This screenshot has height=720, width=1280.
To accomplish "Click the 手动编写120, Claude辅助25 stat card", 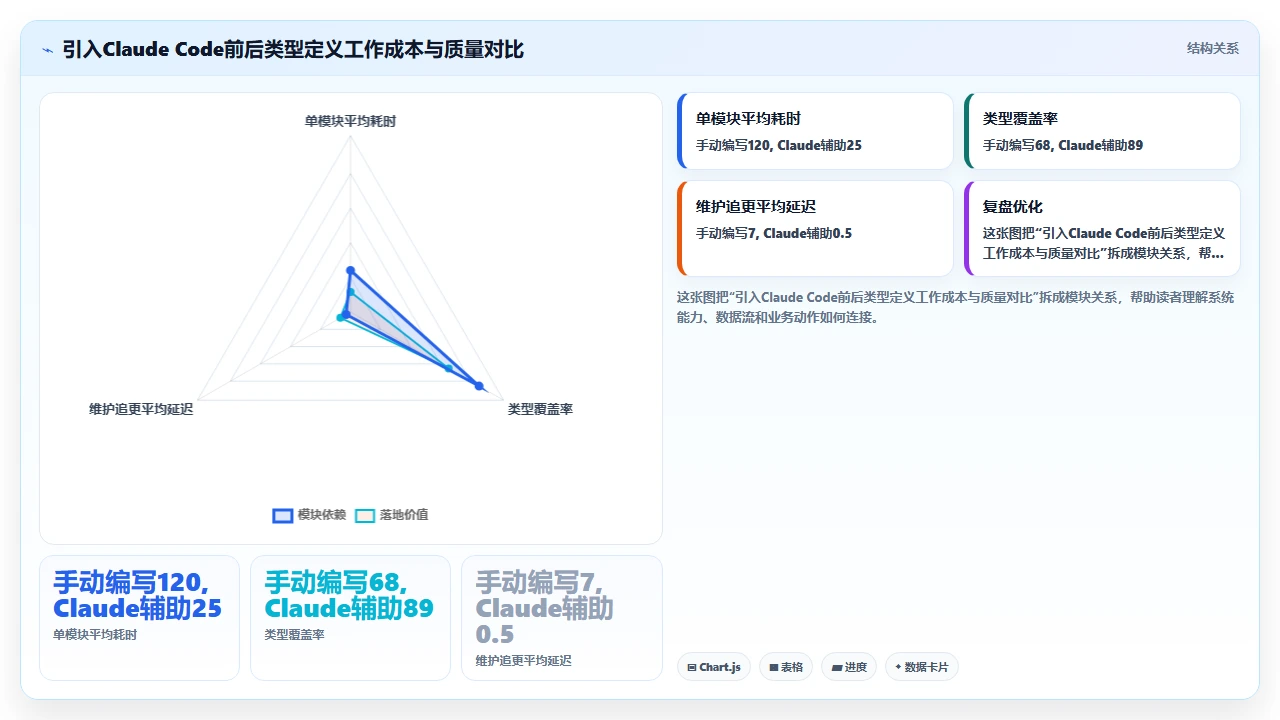I will (x=139, y=618).
